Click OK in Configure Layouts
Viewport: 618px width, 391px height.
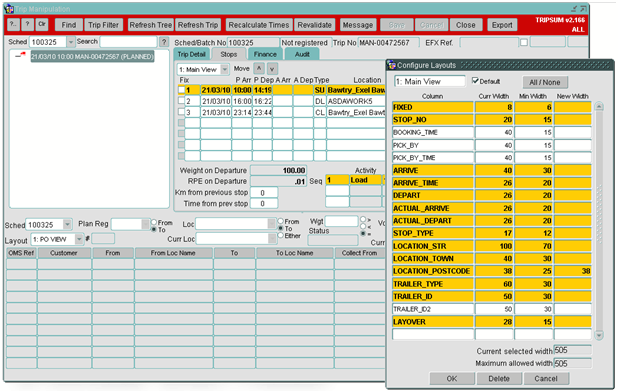[x=452, y=378]
